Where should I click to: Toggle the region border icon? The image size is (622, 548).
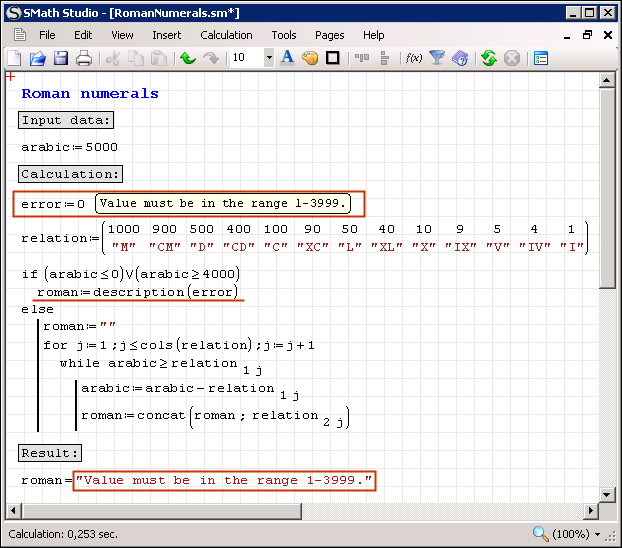(333, 58)
